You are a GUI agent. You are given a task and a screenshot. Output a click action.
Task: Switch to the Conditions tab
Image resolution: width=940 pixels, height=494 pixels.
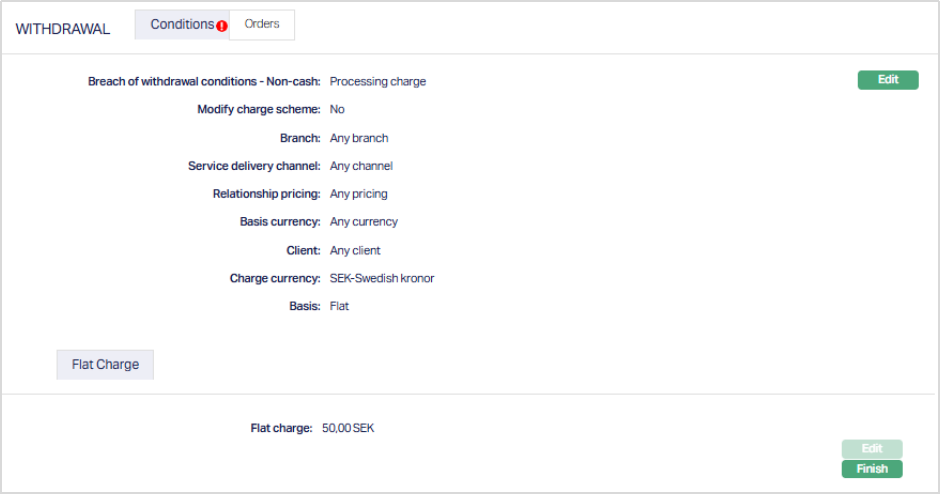tap(182, 24)
